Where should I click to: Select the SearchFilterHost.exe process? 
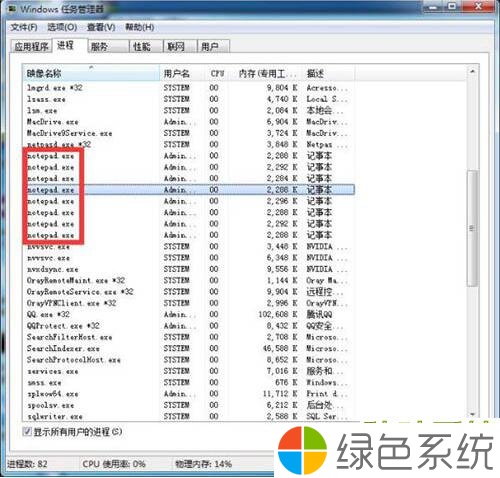click(188, 337)
